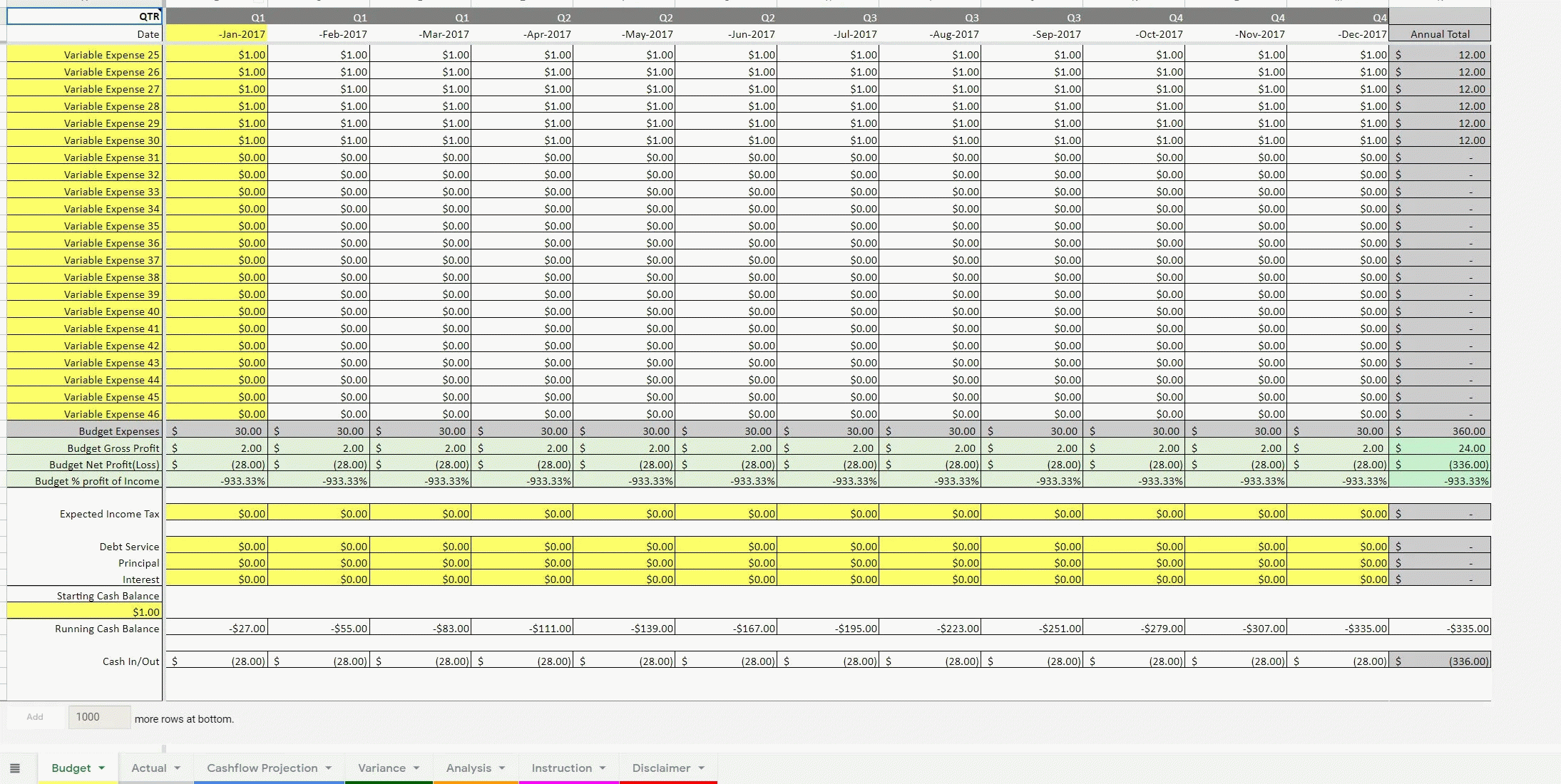Open Actual sheet tab dropdown arrow

coord(178,768)
